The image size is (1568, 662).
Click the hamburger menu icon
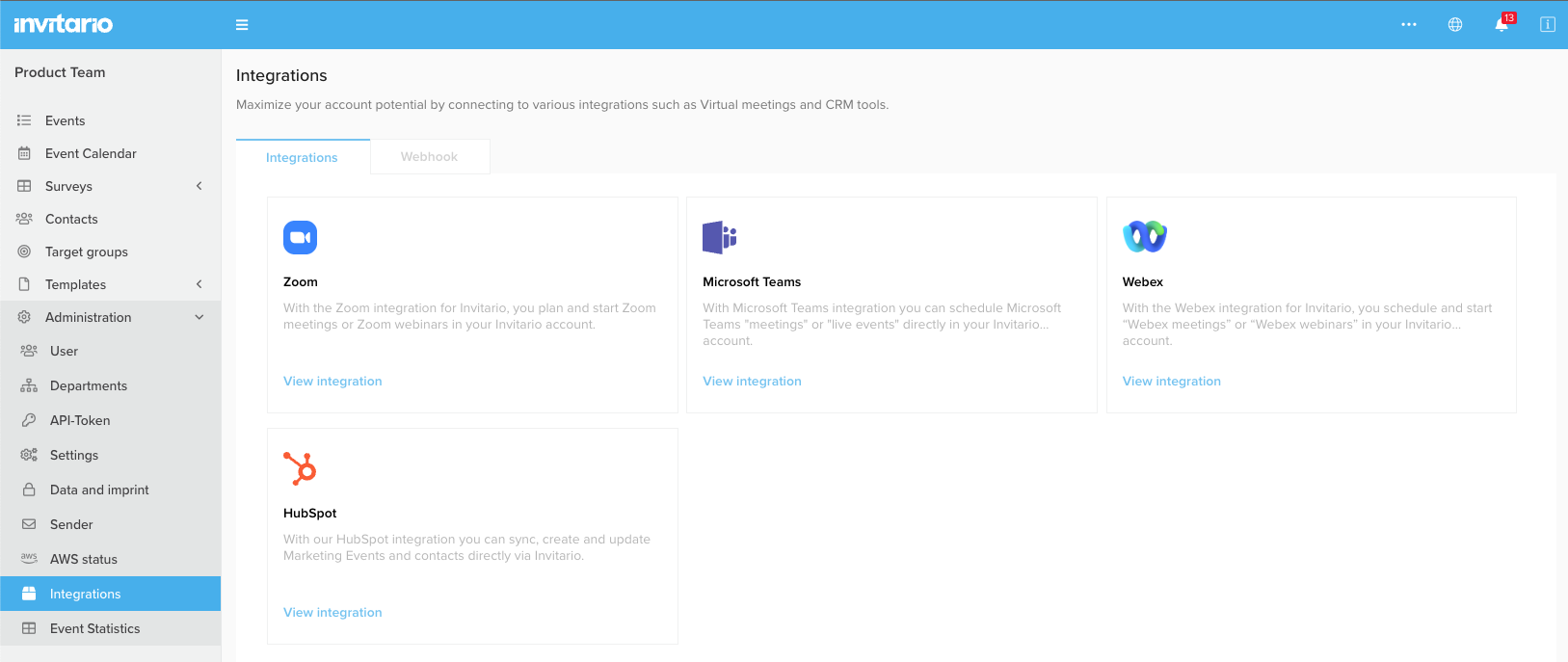click(242, 25)
